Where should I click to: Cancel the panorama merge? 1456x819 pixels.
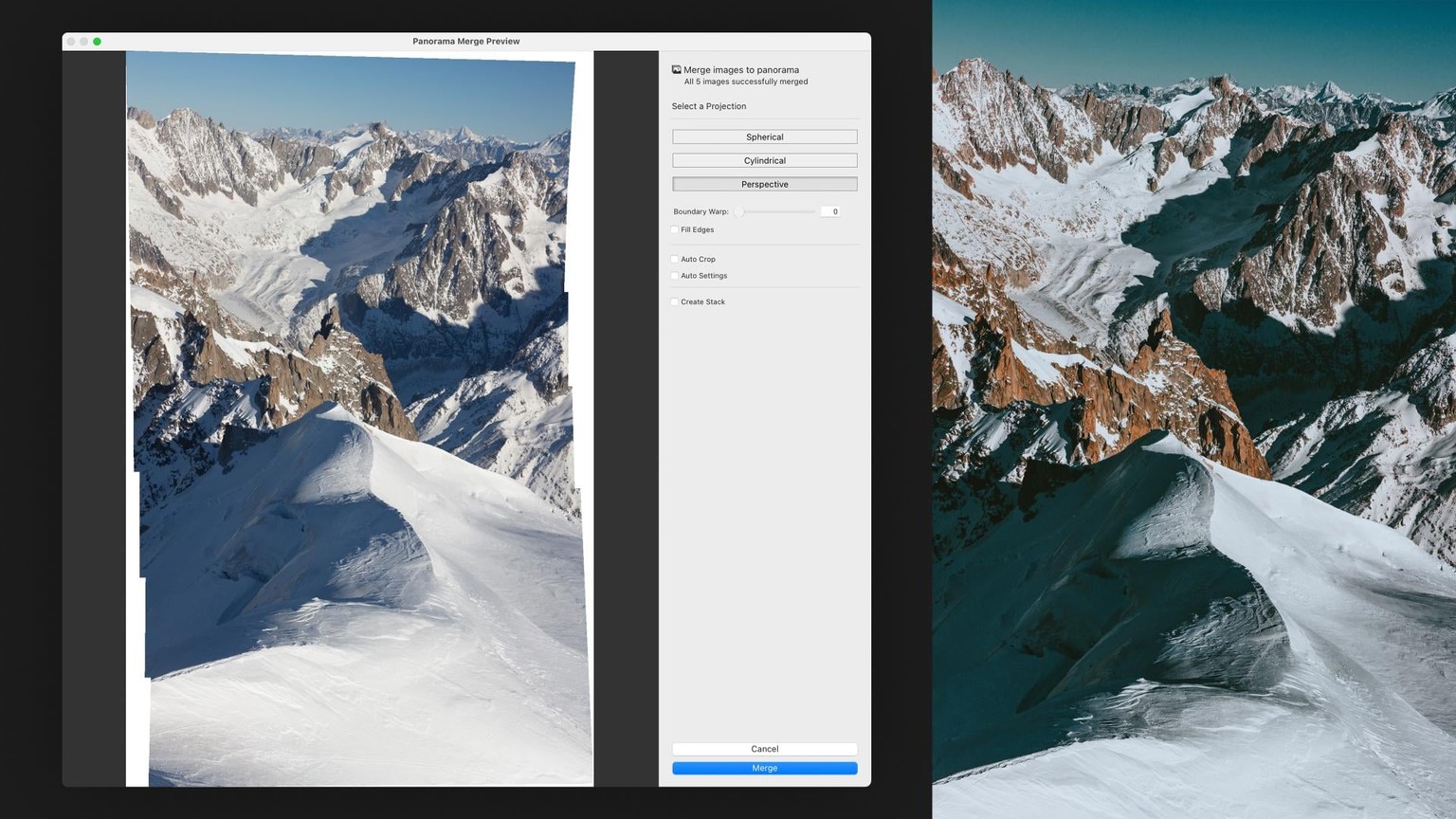pos(764,749)
